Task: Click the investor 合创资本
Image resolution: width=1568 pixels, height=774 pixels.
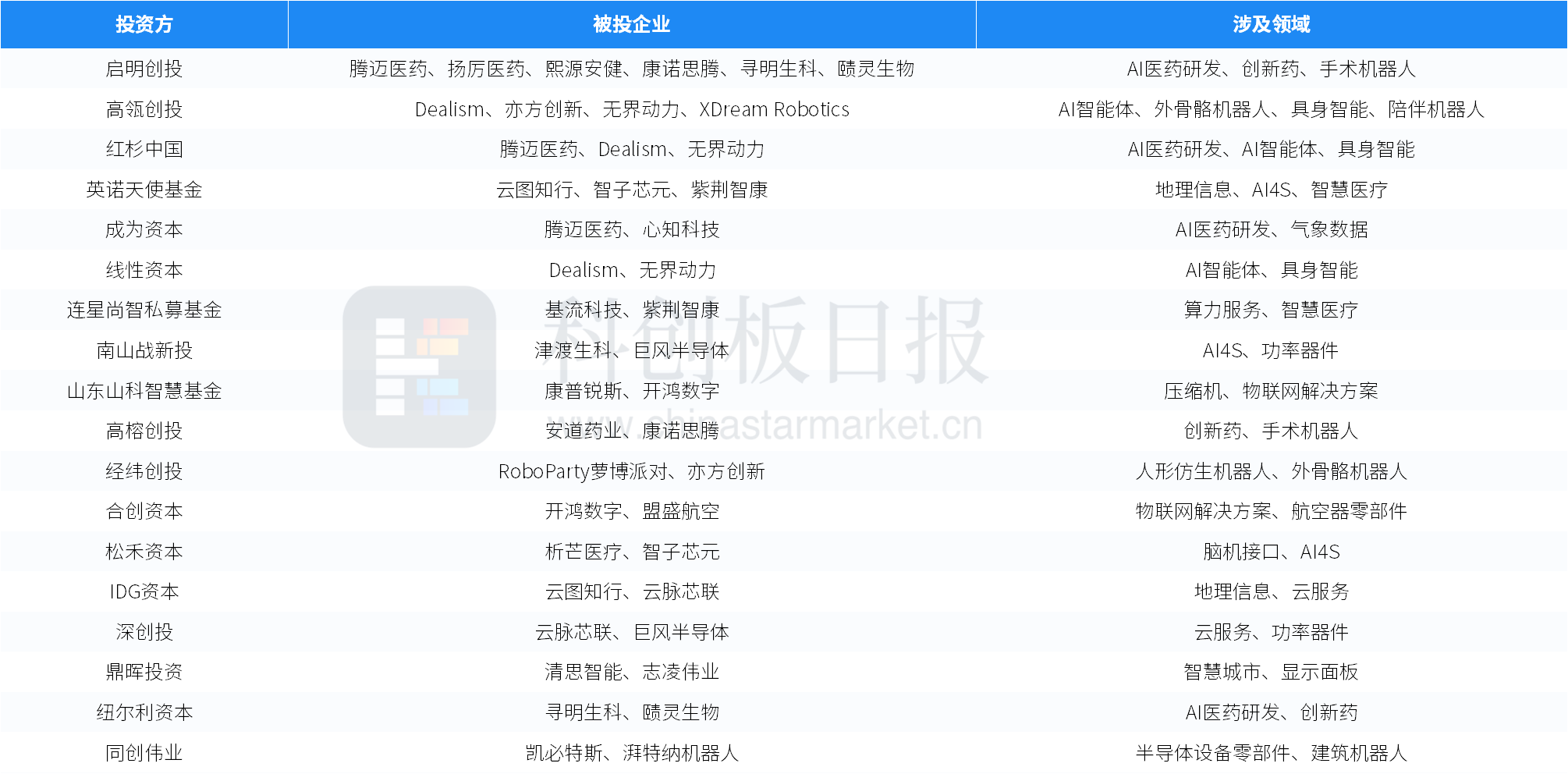Action: tap(144, 511)
